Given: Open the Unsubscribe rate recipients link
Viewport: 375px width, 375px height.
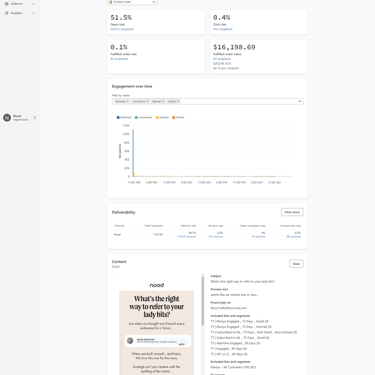Looking at the screenshot, I should pos(293,237).
